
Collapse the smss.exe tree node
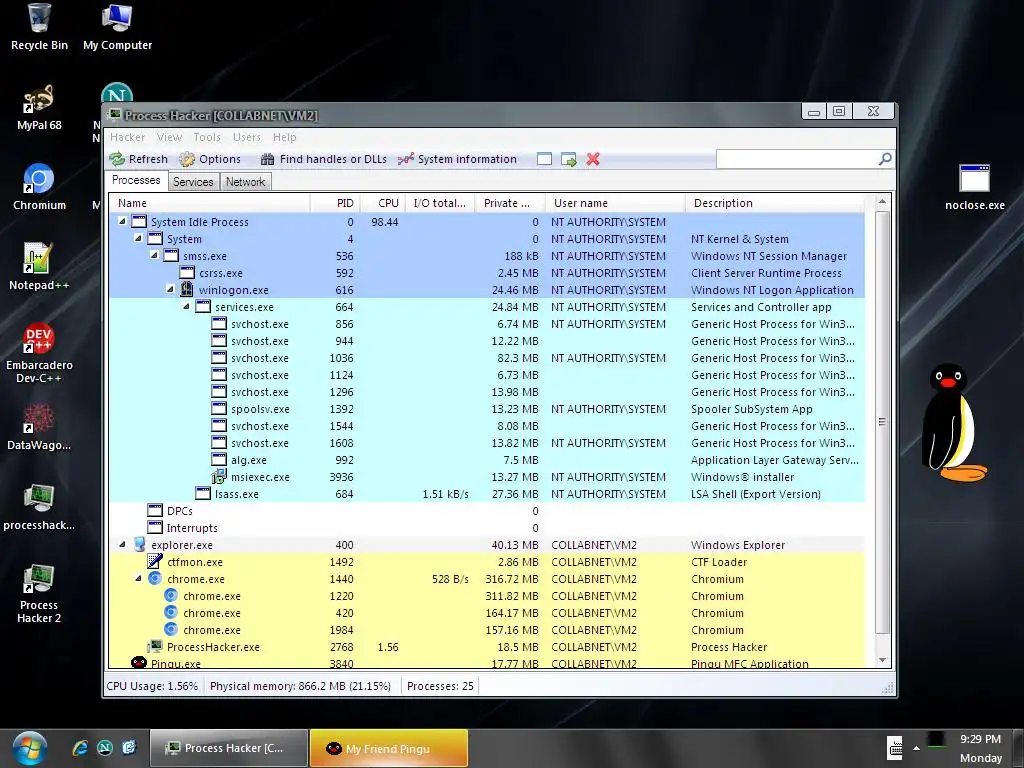(155, 255)
